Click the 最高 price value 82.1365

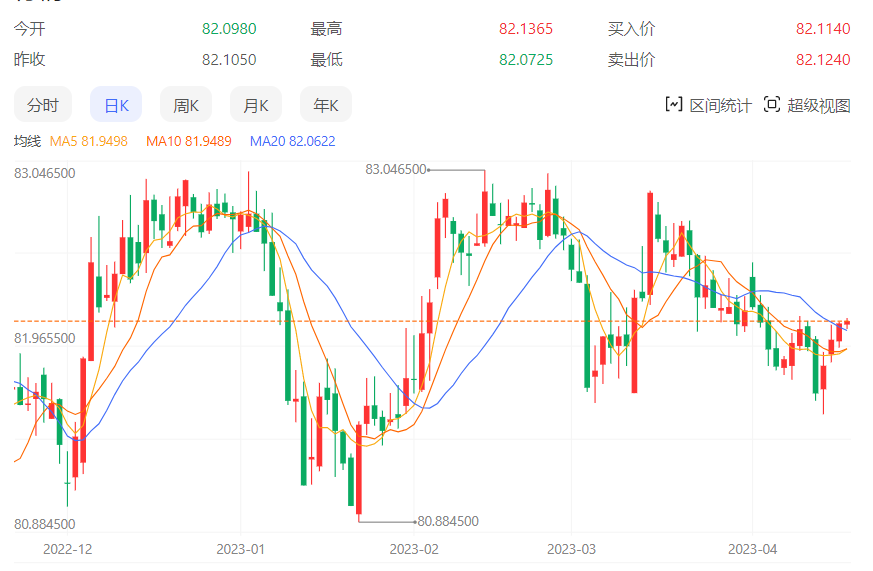pyautogui.click(x=526, y=29)
